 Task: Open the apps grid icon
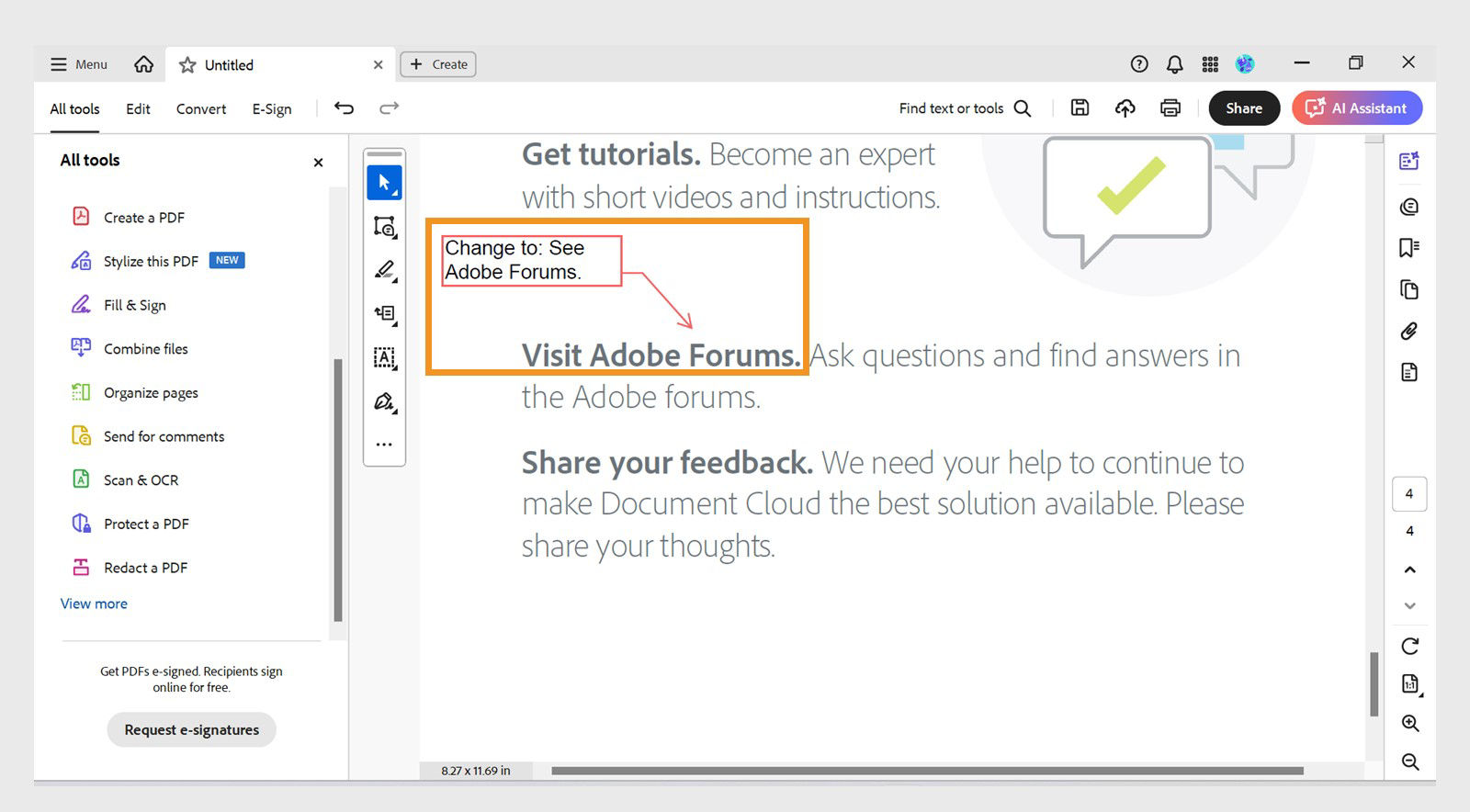(1210, 64)
